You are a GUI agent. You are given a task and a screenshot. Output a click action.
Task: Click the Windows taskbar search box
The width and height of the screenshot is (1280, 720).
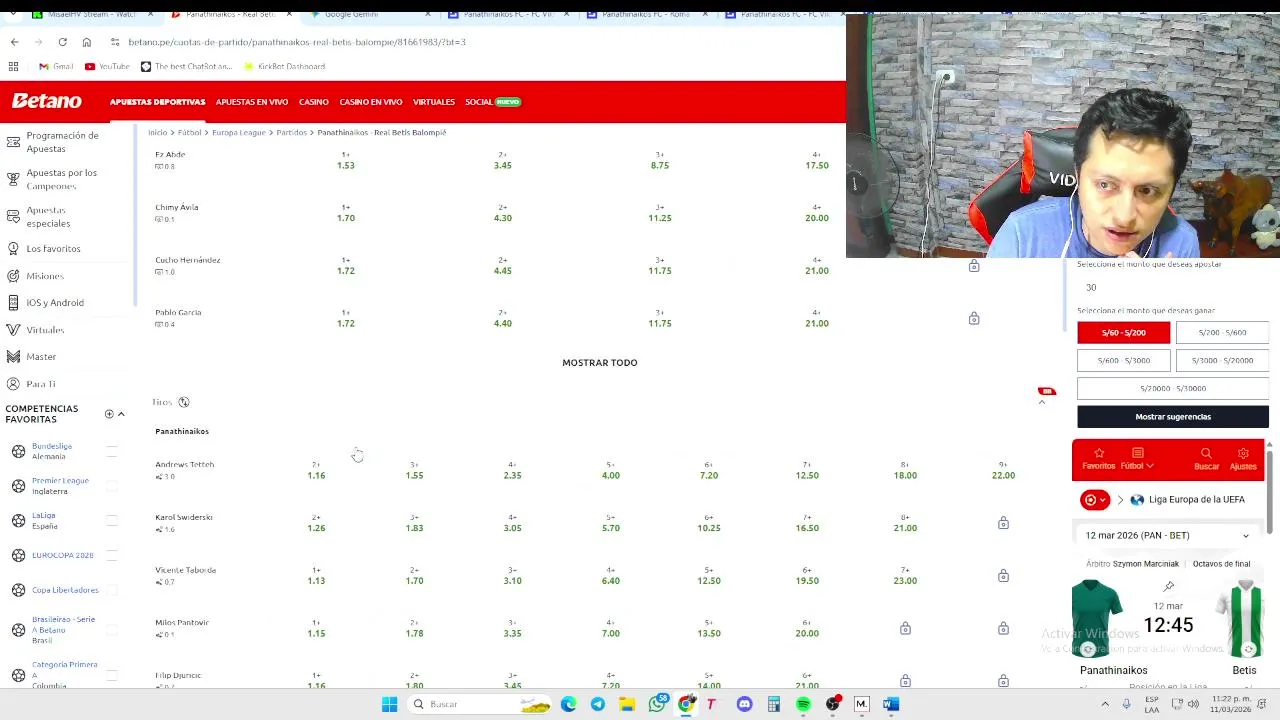click(x=481, y=704)
